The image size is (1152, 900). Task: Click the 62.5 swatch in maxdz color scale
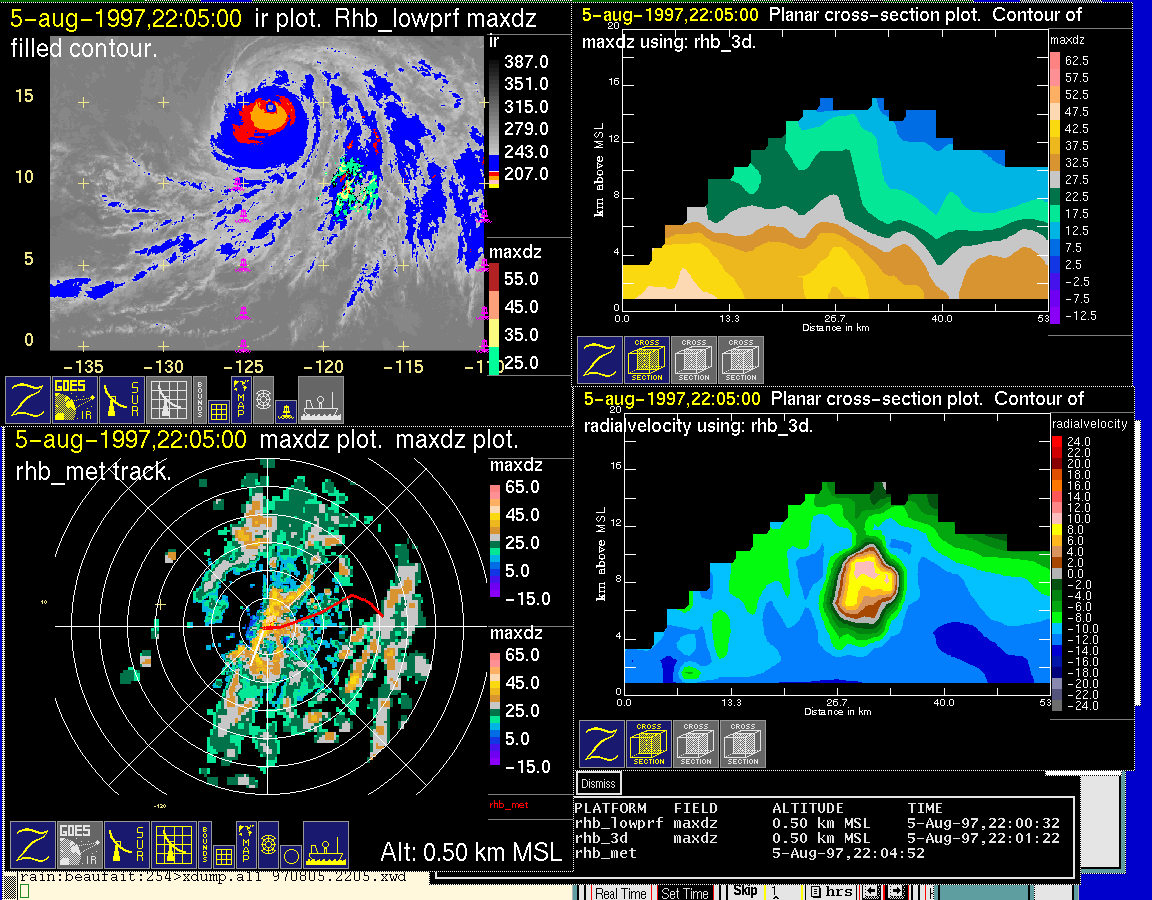pos(1054,61)
